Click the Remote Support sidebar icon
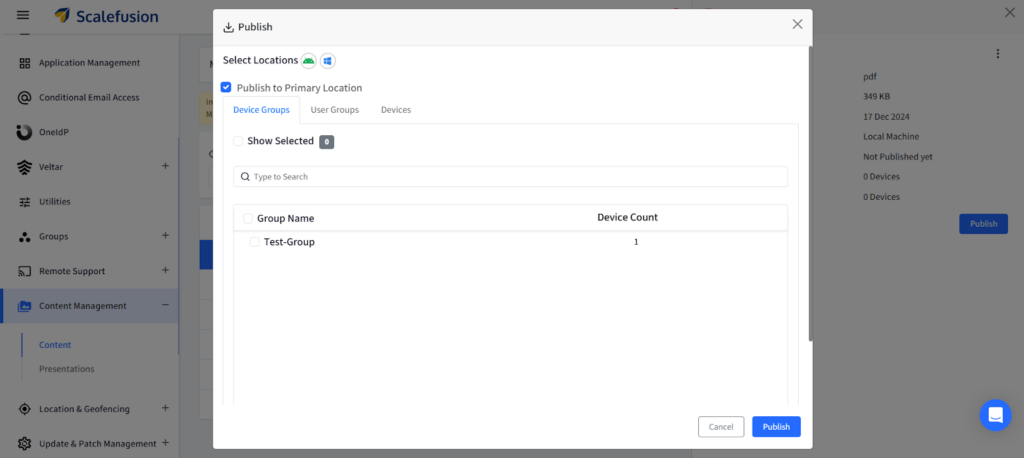The image size is (1024, 458). [x=24, y=271]
